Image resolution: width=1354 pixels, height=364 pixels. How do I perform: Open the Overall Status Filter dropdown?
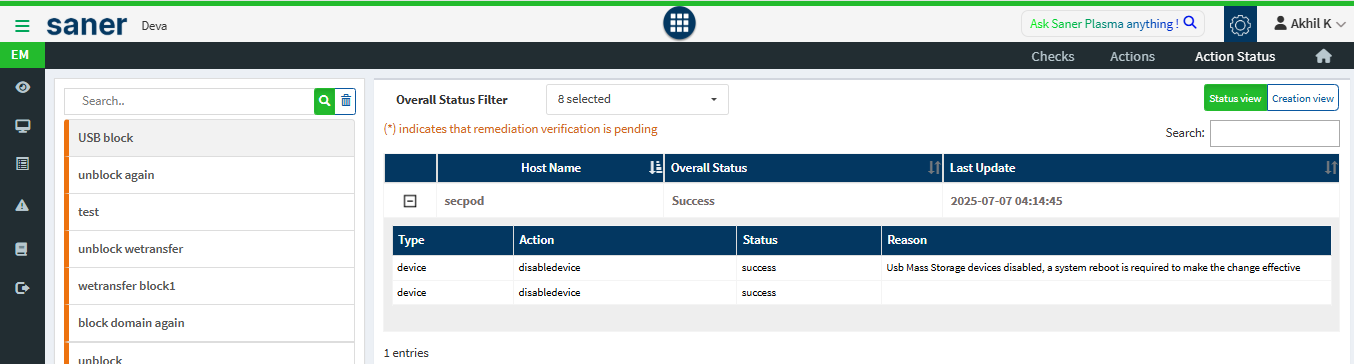(x=637, y=99)
